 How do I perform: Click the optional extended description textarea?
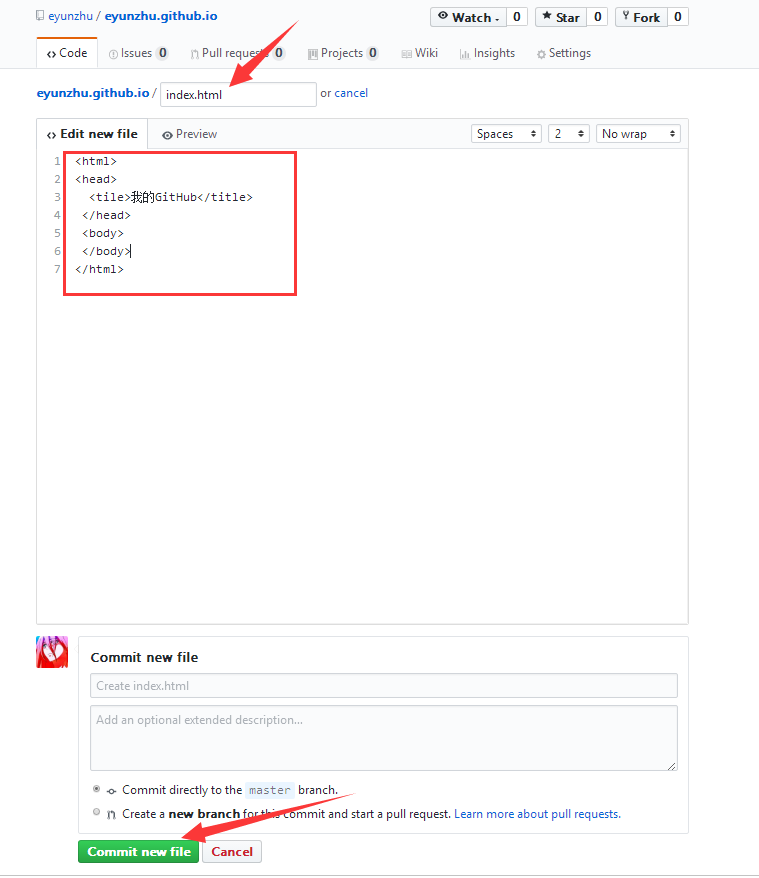[384, 738]
